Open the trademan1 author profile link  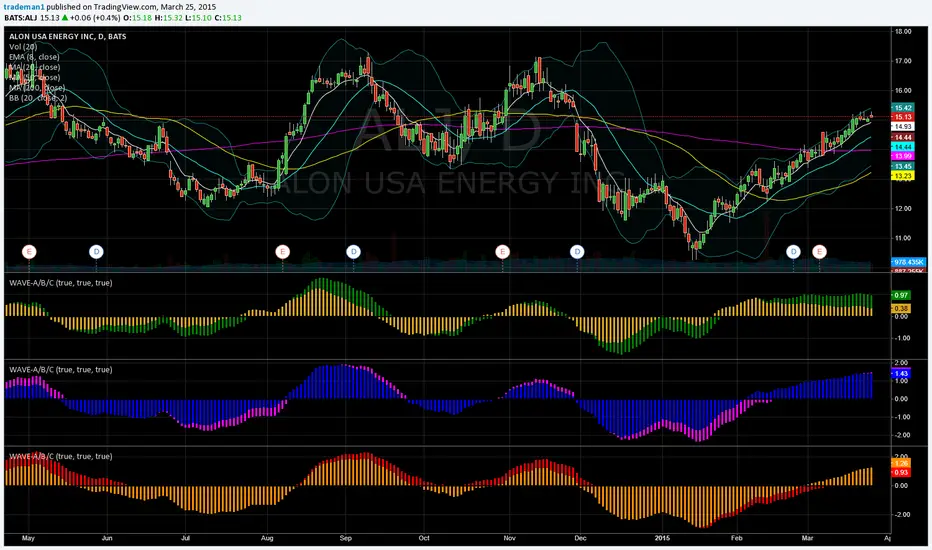pyautogui.click(x=24, y=7)
